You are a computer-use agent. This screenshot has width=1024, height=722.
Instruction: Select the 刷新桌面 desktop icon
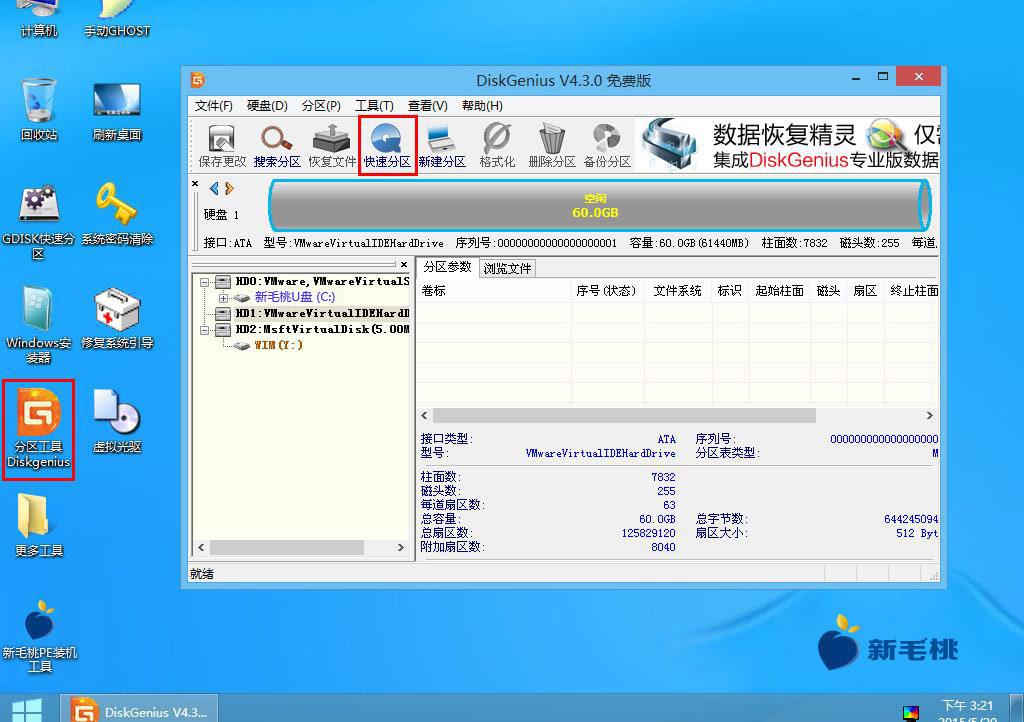pos(117,111)
